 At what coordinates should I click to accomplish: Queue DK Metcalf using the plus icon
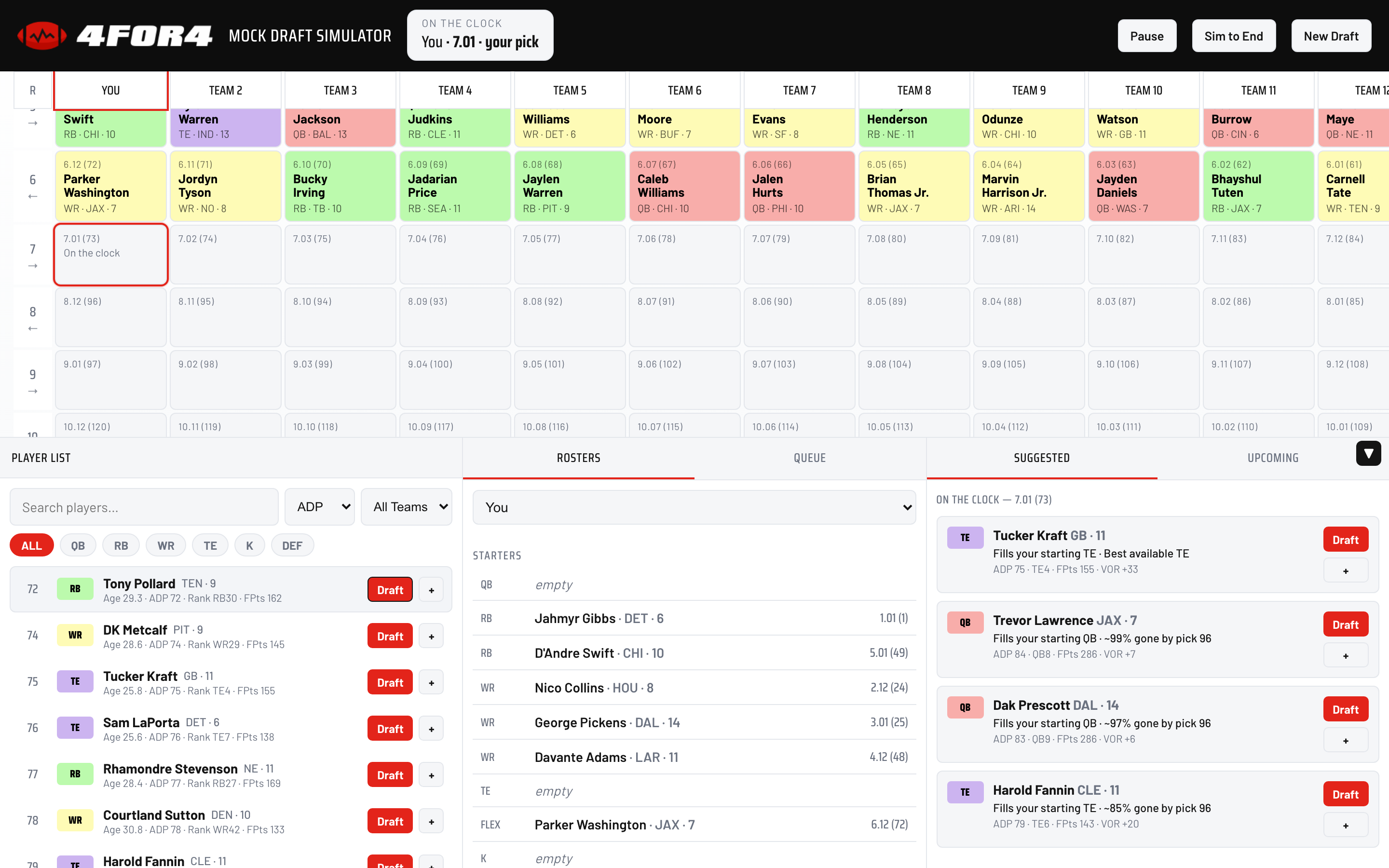point(431,636)
